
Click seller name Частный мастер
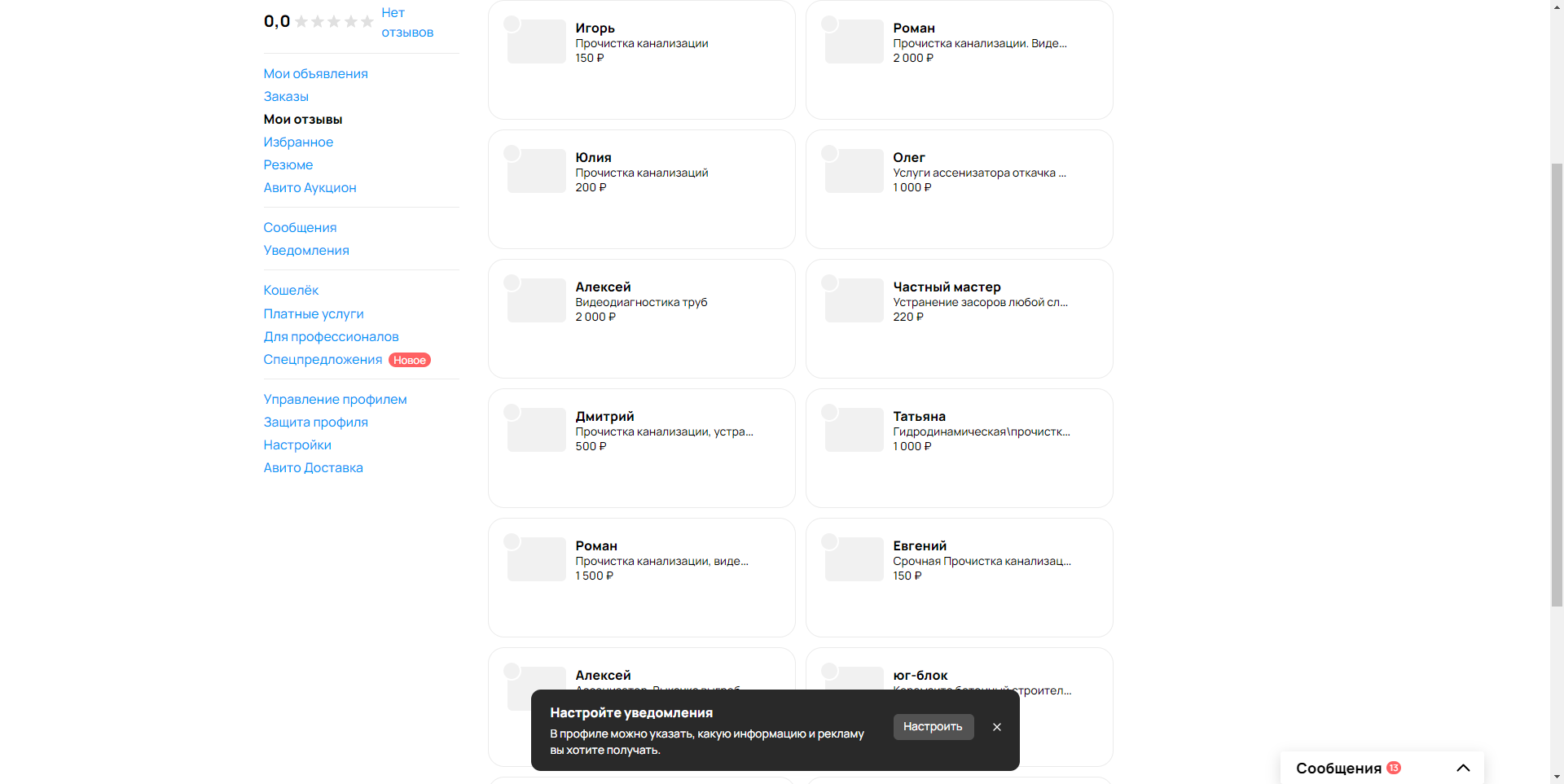[947, 287]
